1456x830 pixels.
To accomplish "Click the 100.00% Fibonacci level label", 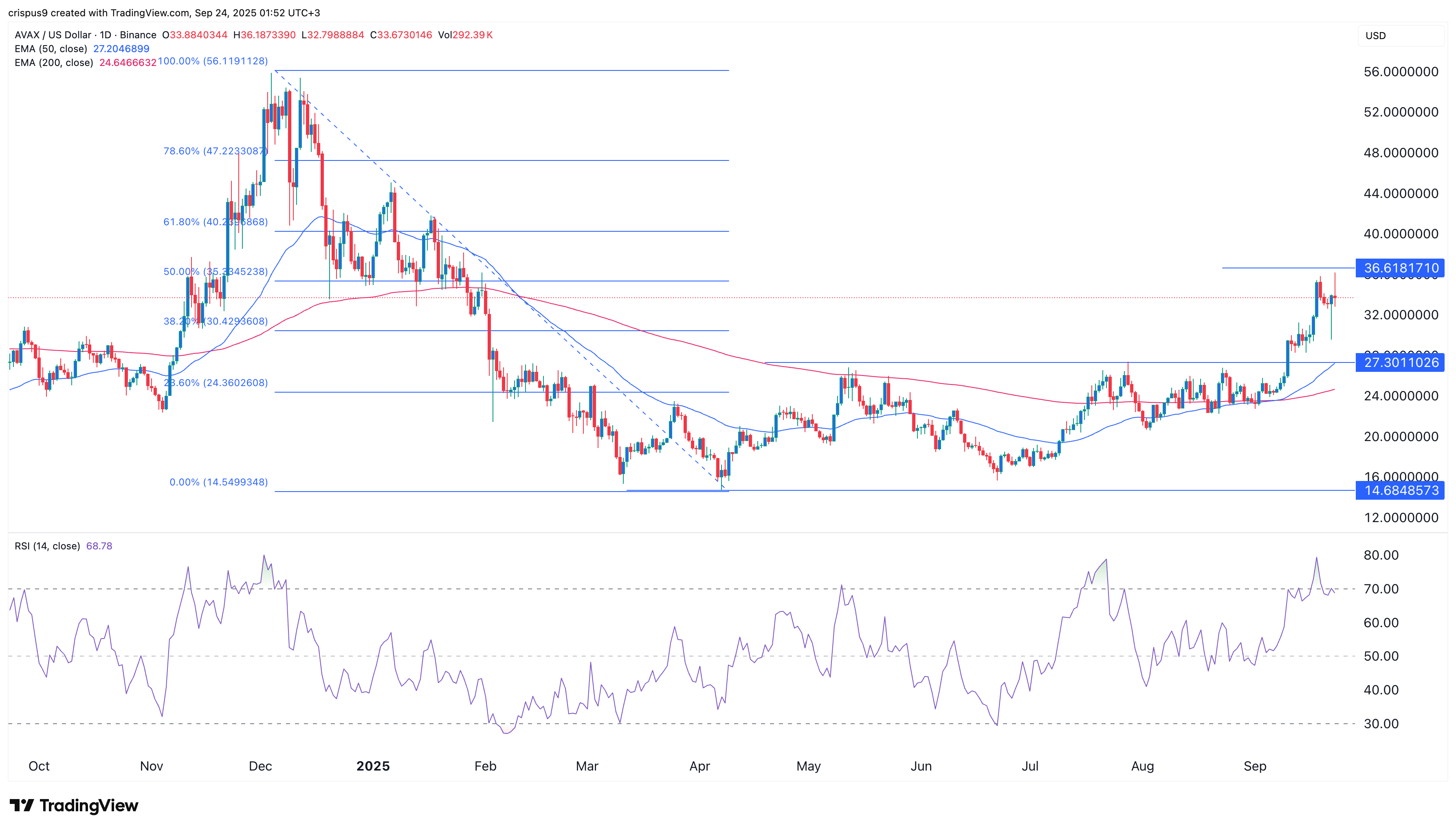I will pyautogui.click(x=213, y=61).
